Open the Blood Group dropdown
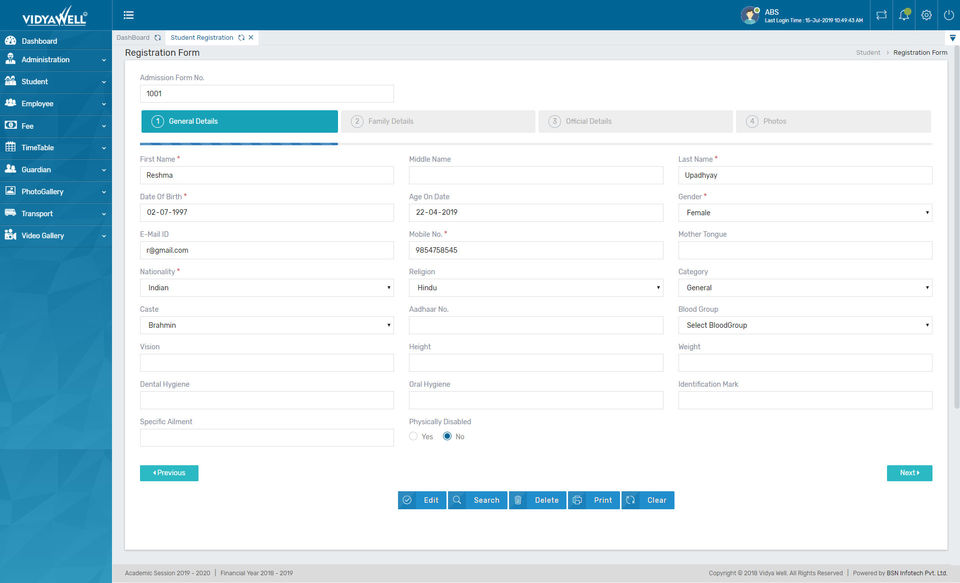Image resolution: width=960 pixels, height=583 pixels. coord(805,325)
